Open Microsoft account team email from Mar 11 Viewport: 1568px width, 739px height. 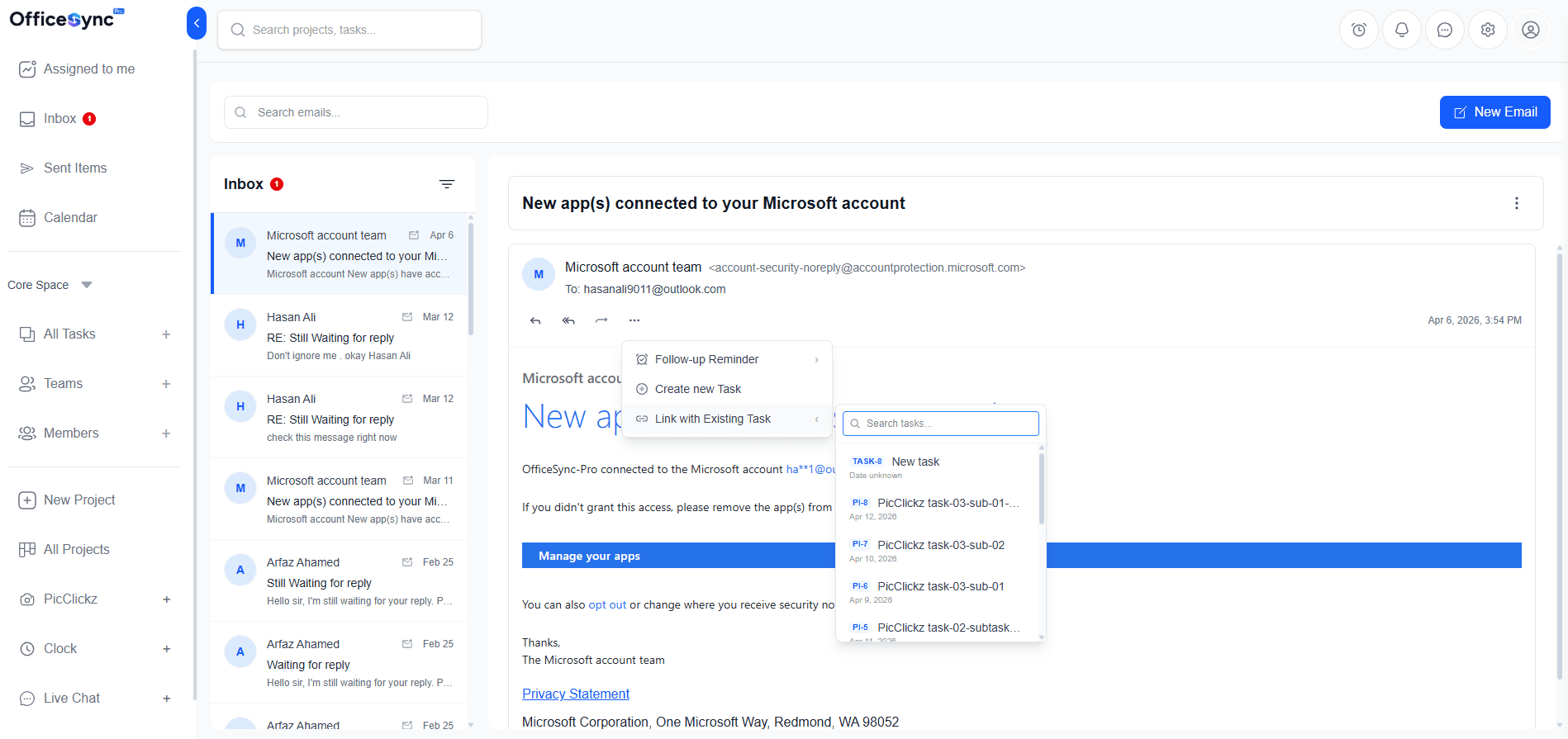click(x=340, y=500)
